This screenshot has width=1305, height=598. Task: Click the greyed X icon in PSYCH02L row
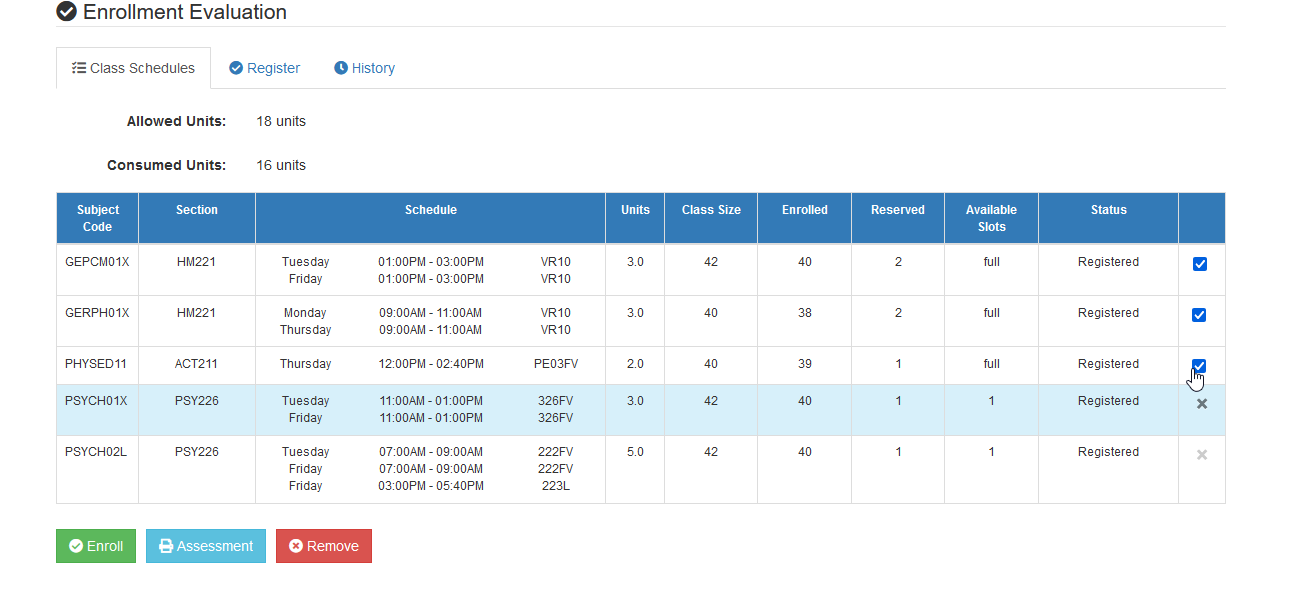point(1202,455)
